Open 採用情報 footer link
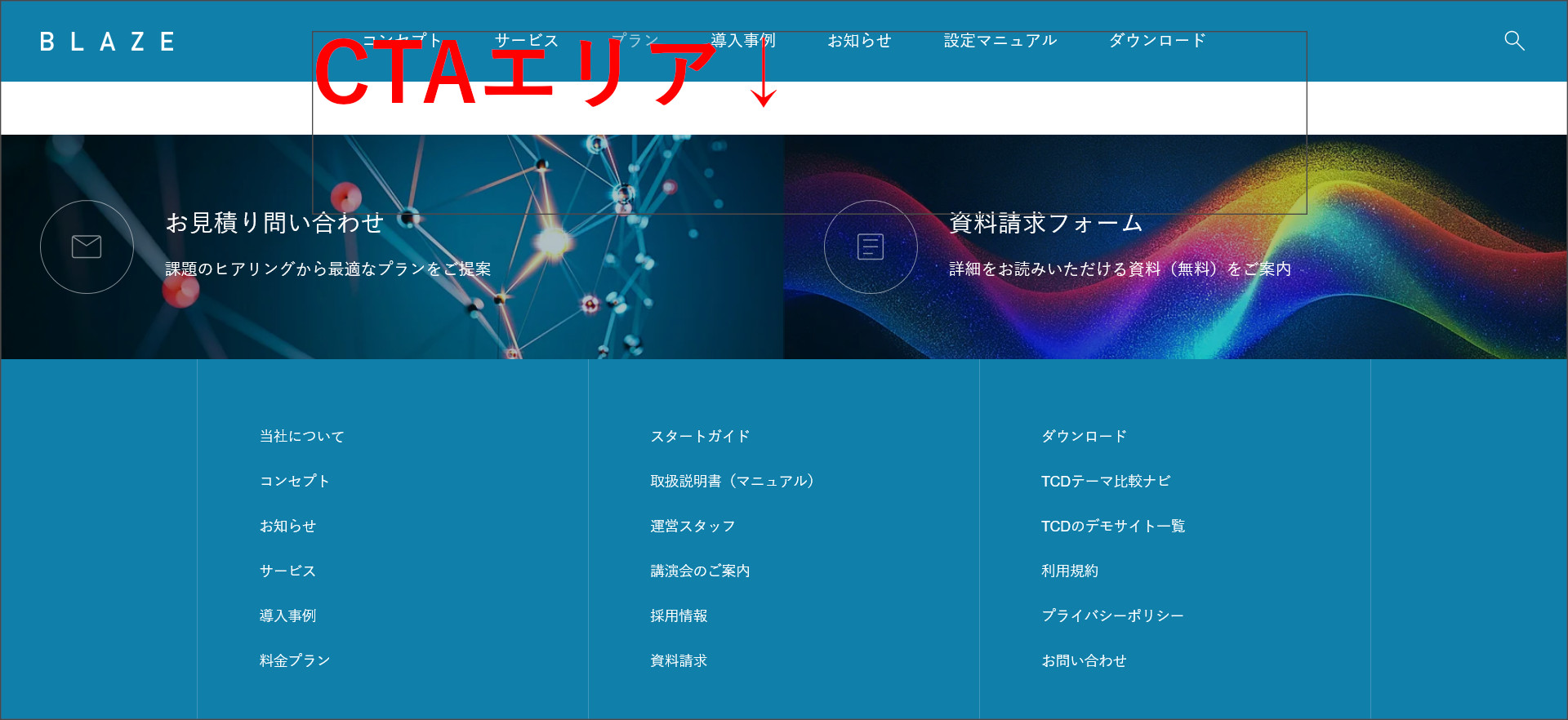This screenshot has width=1568, height=720. tap(679, 616)
